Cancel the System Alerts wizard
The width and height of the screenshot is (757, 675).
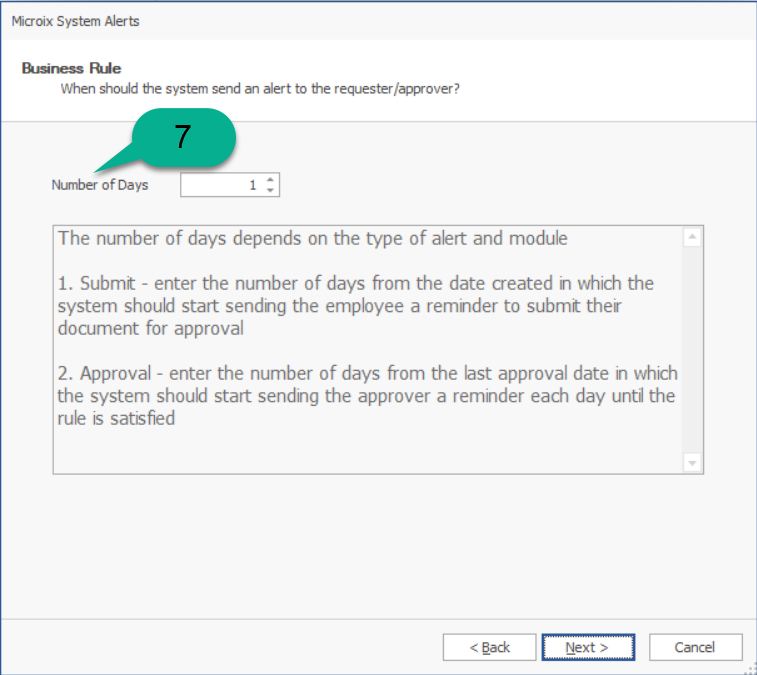pos(695,647)
